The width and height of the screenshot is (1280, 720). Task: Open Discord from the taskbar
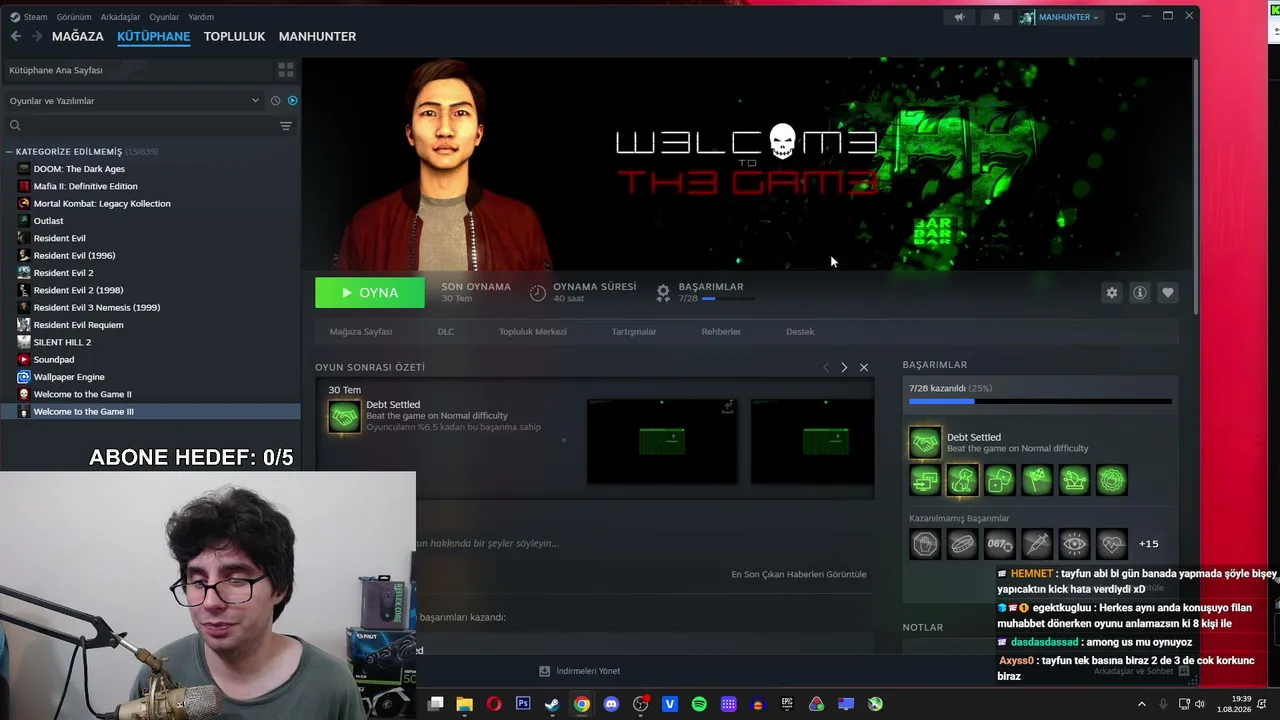611,704
